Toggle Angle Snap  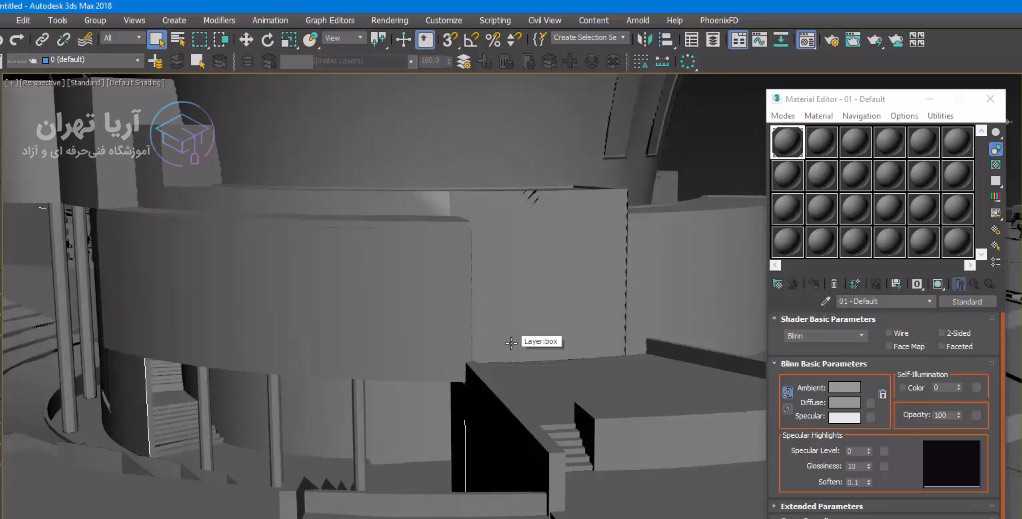(x=471, y=40)
